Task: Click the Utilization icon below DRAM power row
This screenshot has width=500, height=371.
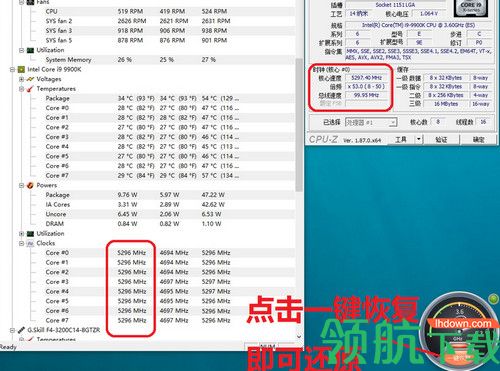Action: click(x=30, y=234)
